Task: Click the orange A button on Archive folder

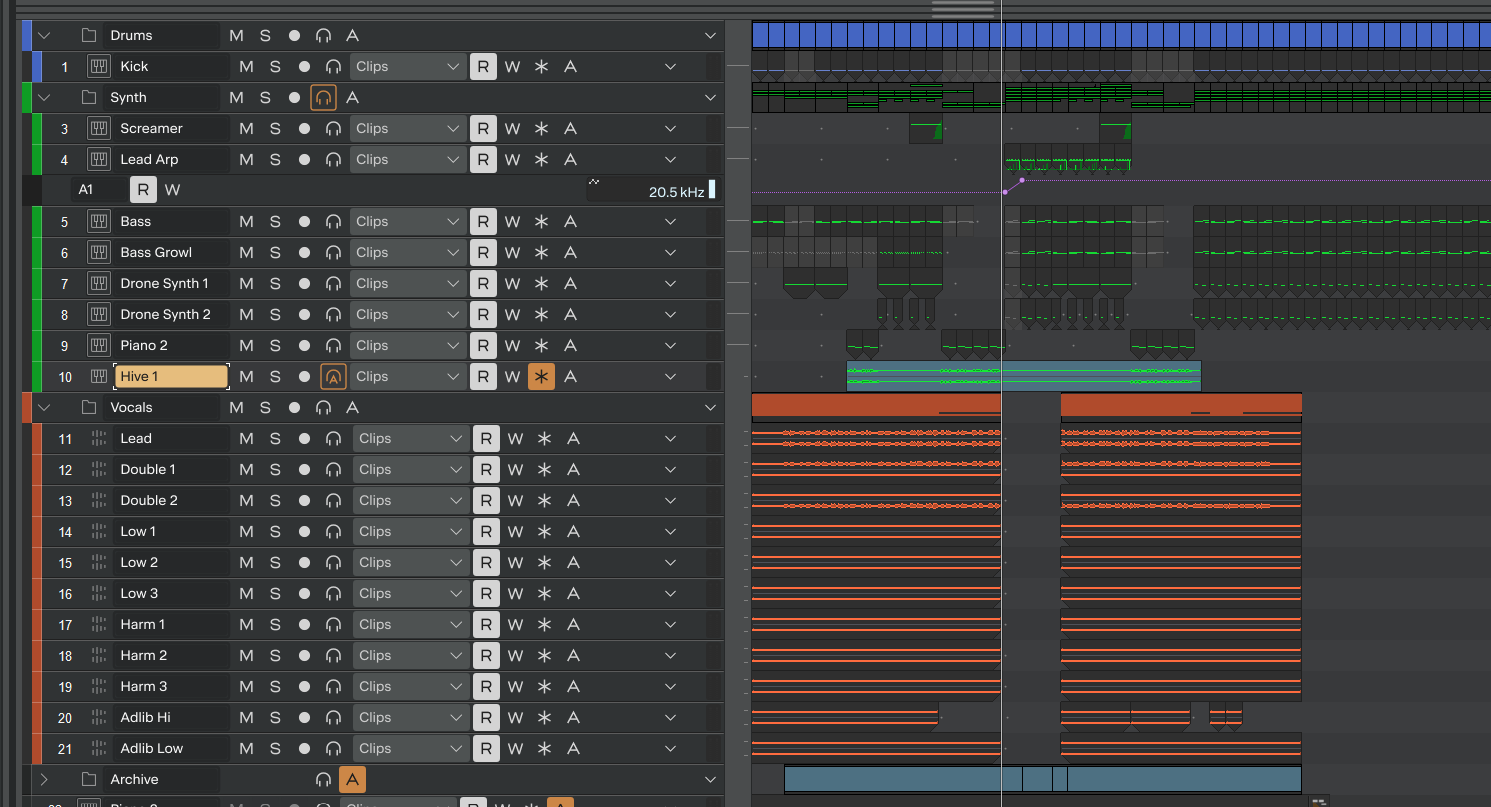Action: (x=352, y=780)
